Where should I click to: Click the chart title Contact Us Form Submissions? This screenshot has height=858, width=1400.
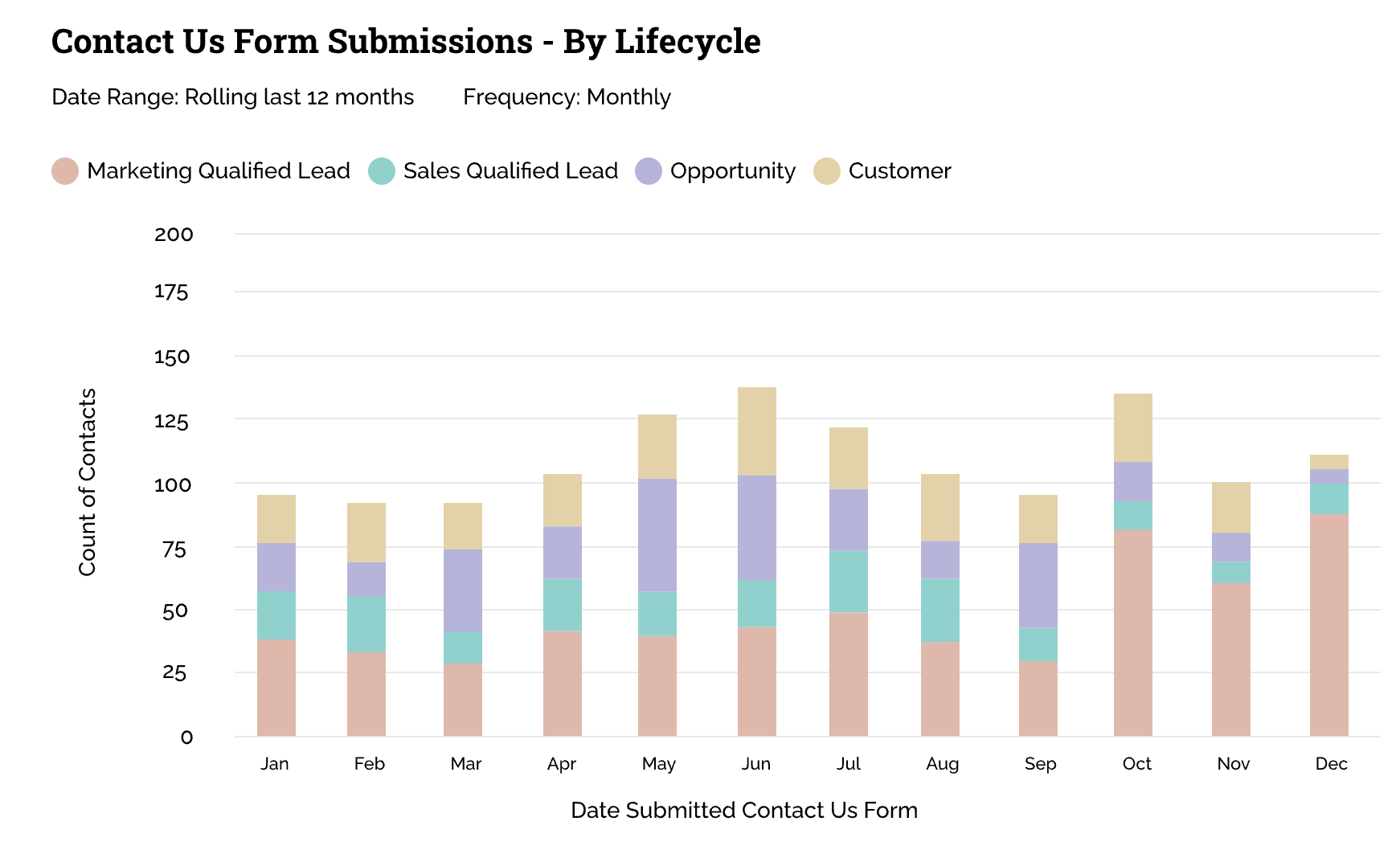[x=406, y=42]
